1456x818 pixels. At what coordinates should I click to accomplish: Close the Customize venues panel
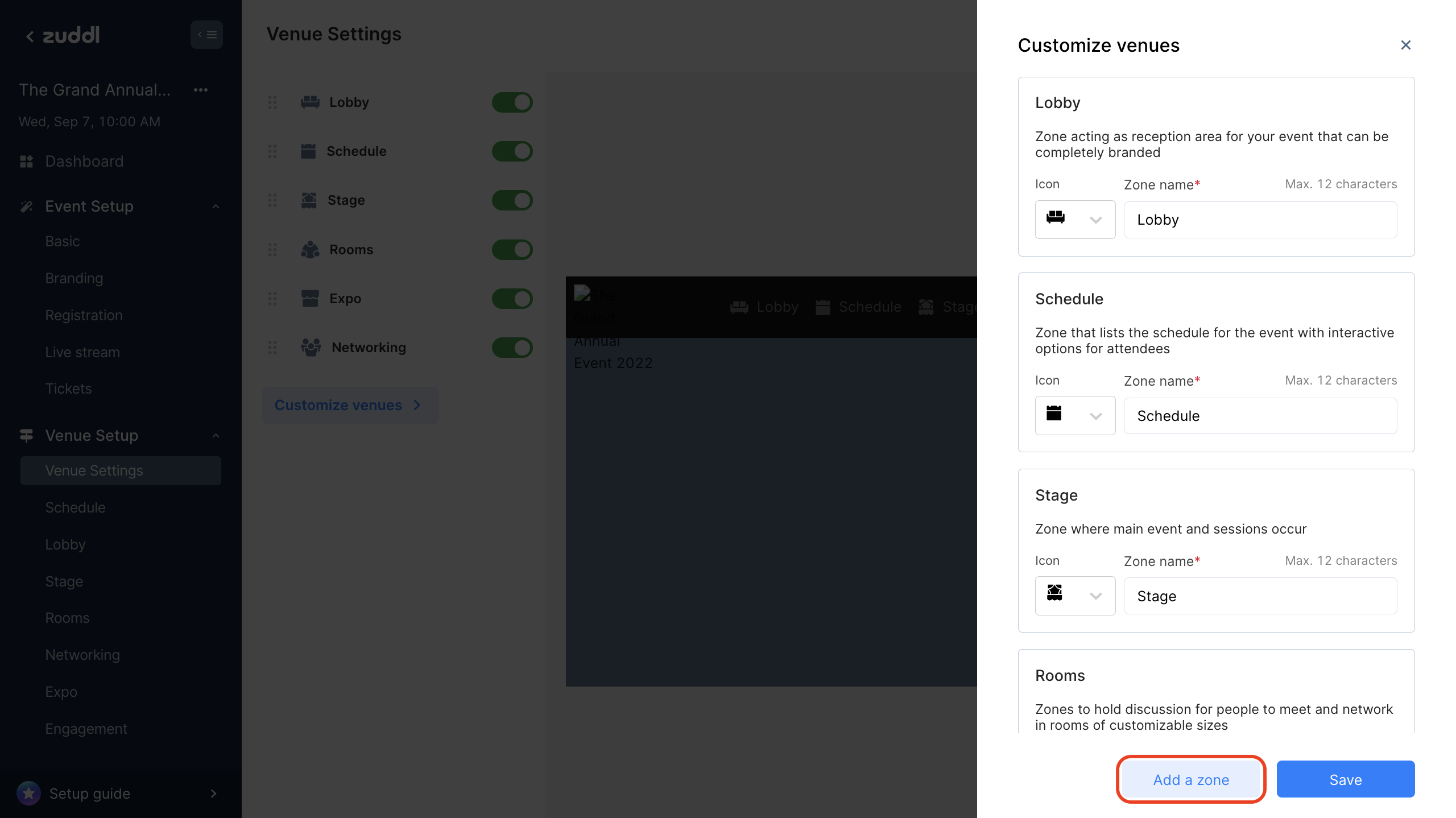coord(1405,45)
